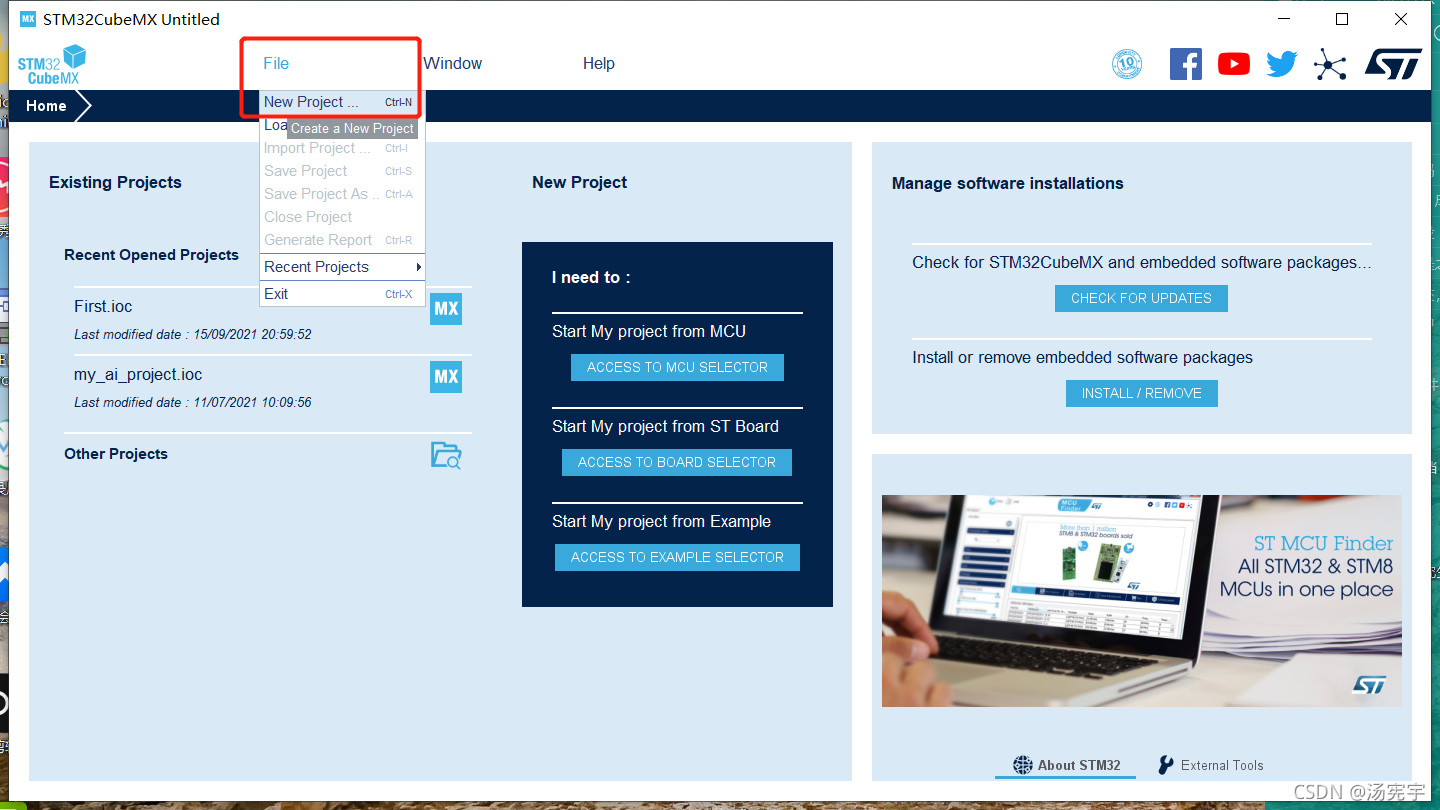The width and height of the screenshot is (1440, 810).
Task: Click the New Project panel heading
Action: coord(579,182)
